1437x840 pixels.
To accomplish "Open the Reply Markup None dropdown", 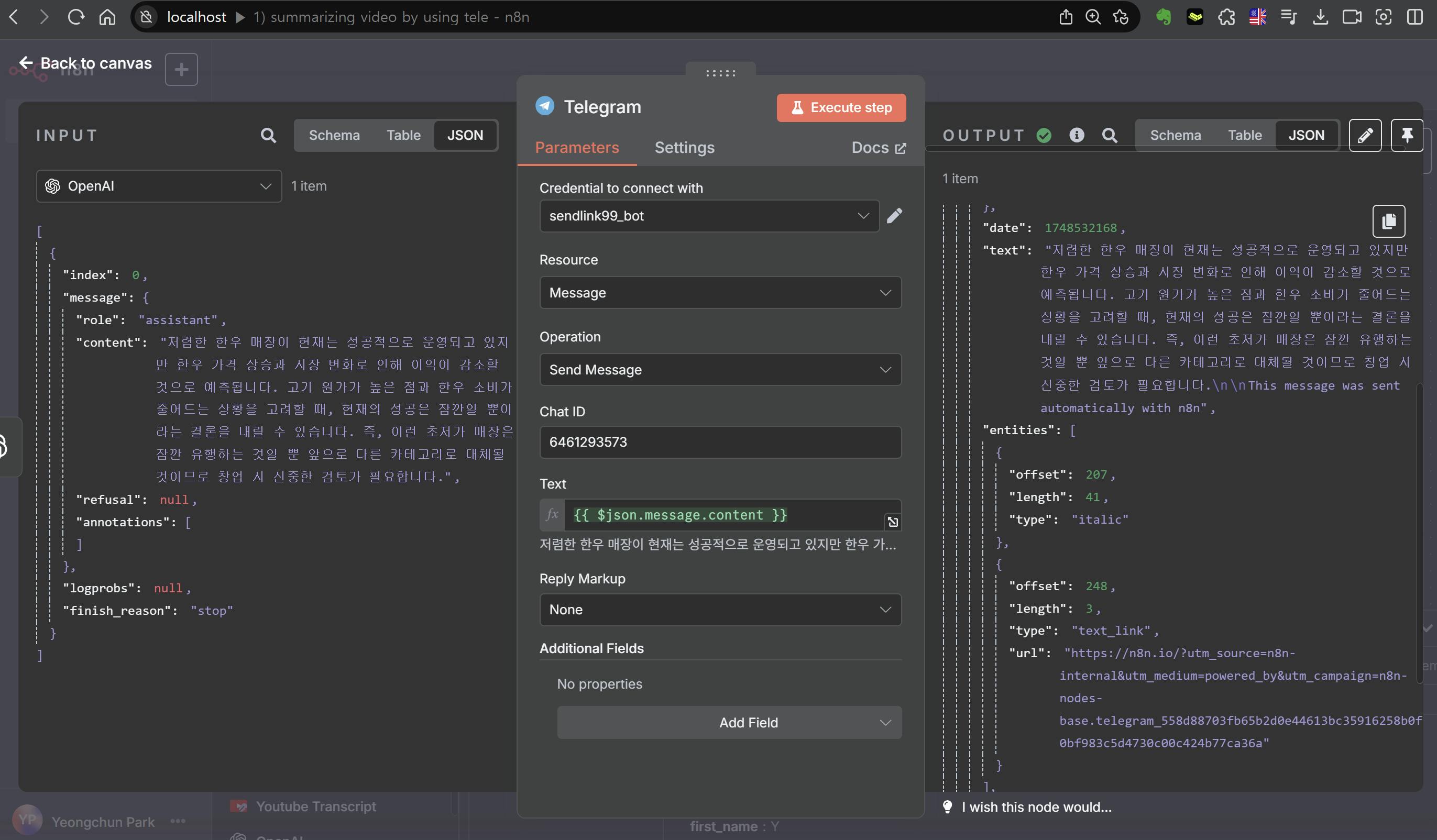I will tap(720, 610).
